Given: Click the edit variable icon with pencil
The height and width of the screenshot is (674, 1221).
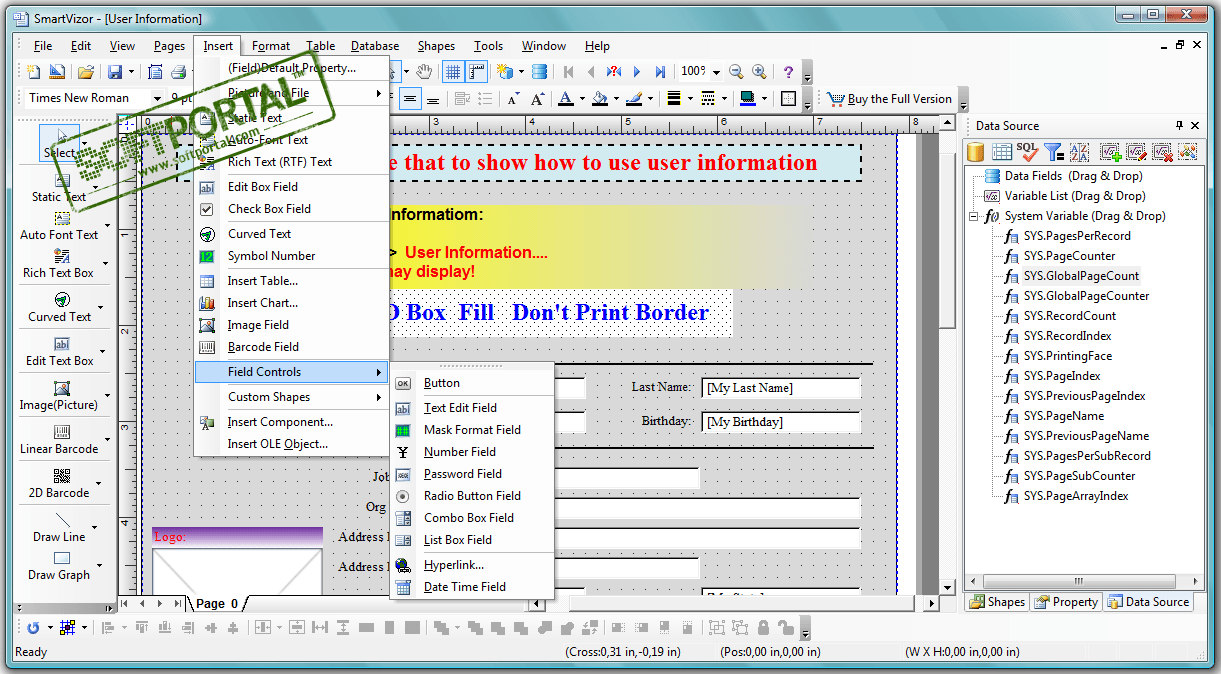Looking at the screenshot, I should tap(1135, 152).
